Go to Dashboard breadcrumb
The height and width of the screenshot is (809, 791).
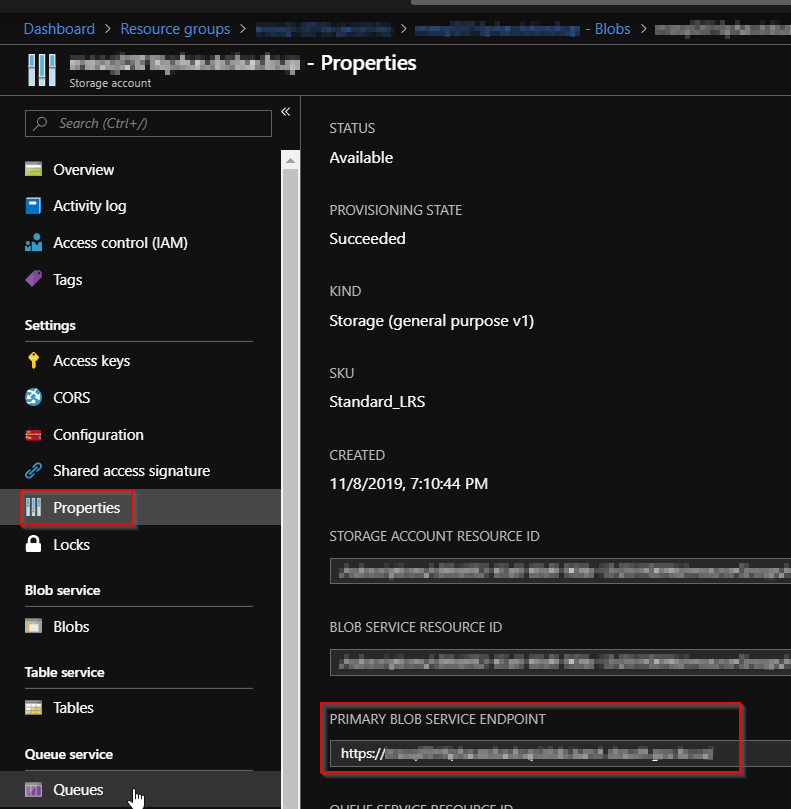59,29
